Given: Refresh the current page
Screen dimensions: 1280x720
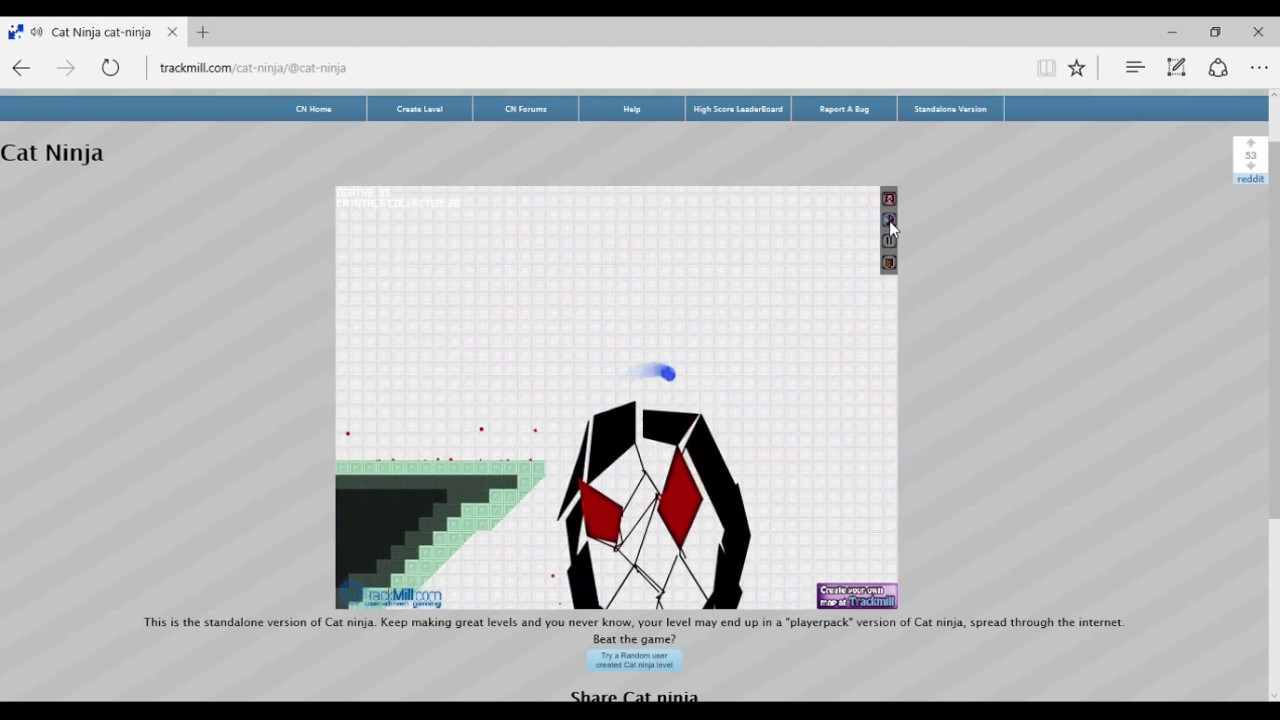Looking at the screenshot, I should (x=110, y=68).
